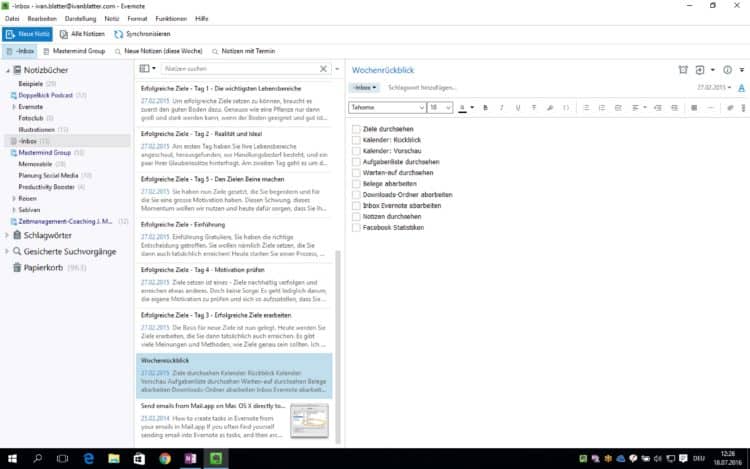The height and width of the screenshot is (469, 750).
Task: Insert a table via toolbar icon
Action: click(x=694, y=108)
